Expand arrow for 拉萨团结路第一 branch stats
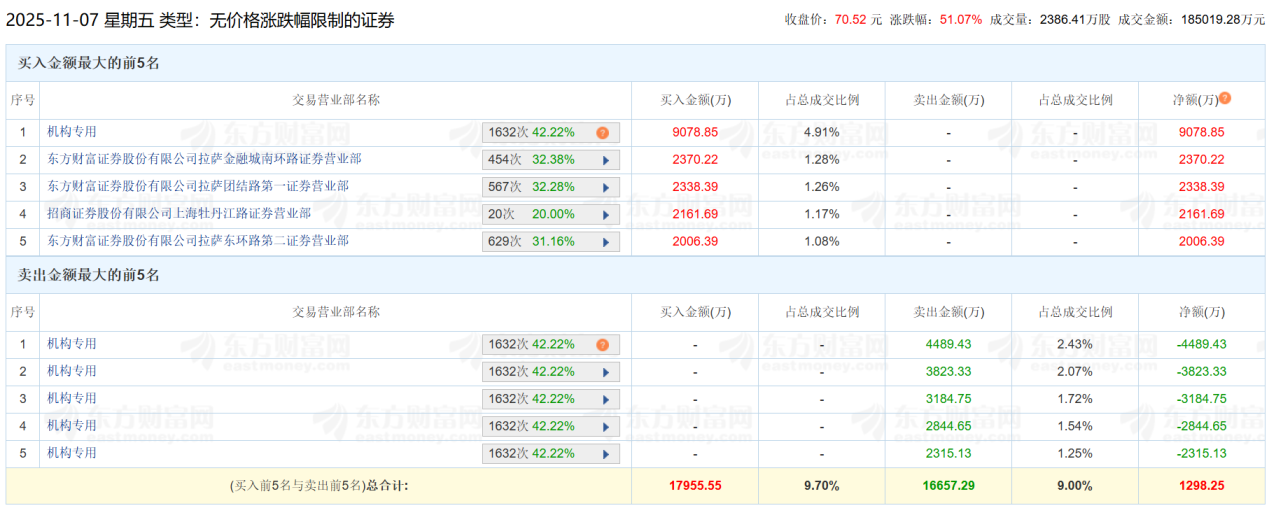 tap(605, 187)
